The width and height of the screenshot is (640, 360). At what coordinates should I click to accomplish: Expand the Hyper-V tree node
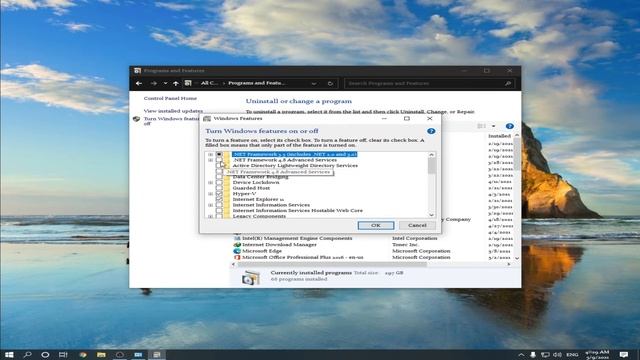211,193
